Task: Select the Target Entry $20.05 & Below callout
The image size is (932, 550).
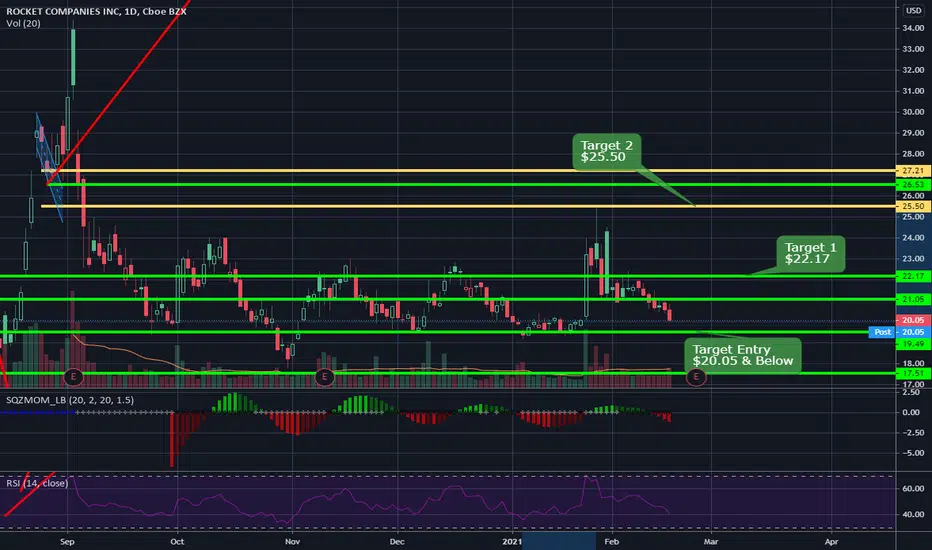Action: [742, 356]
